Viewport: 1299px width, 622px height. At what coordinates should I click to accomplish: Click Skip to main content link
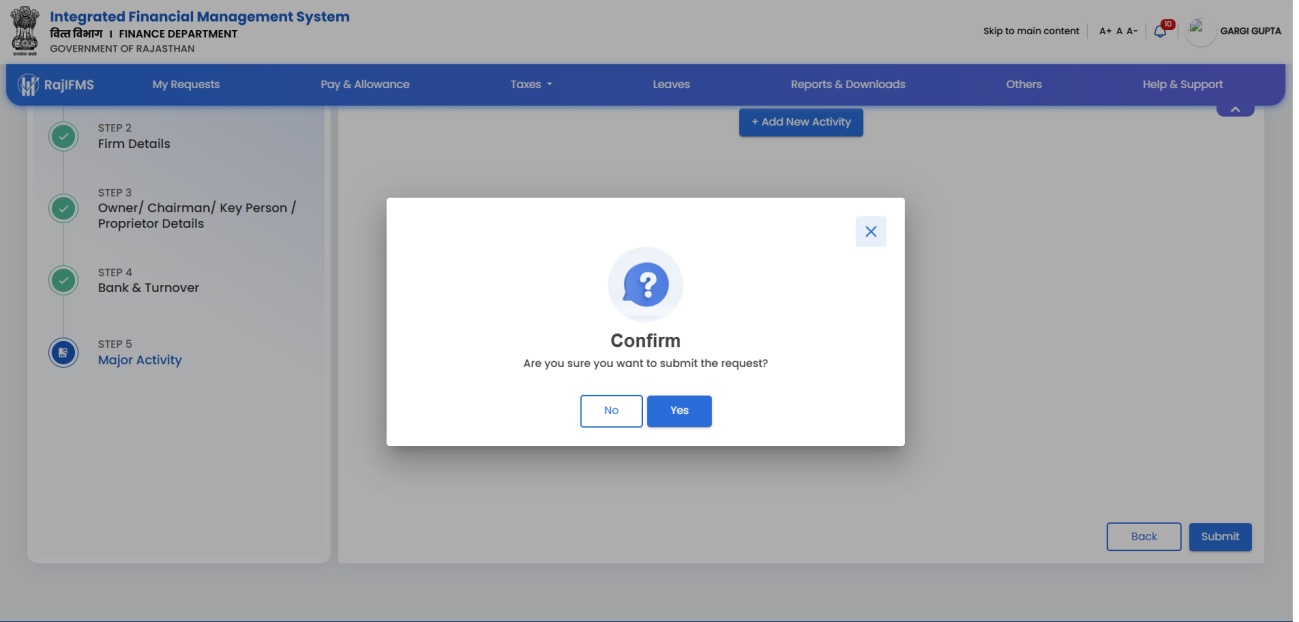click(1031, 31)
